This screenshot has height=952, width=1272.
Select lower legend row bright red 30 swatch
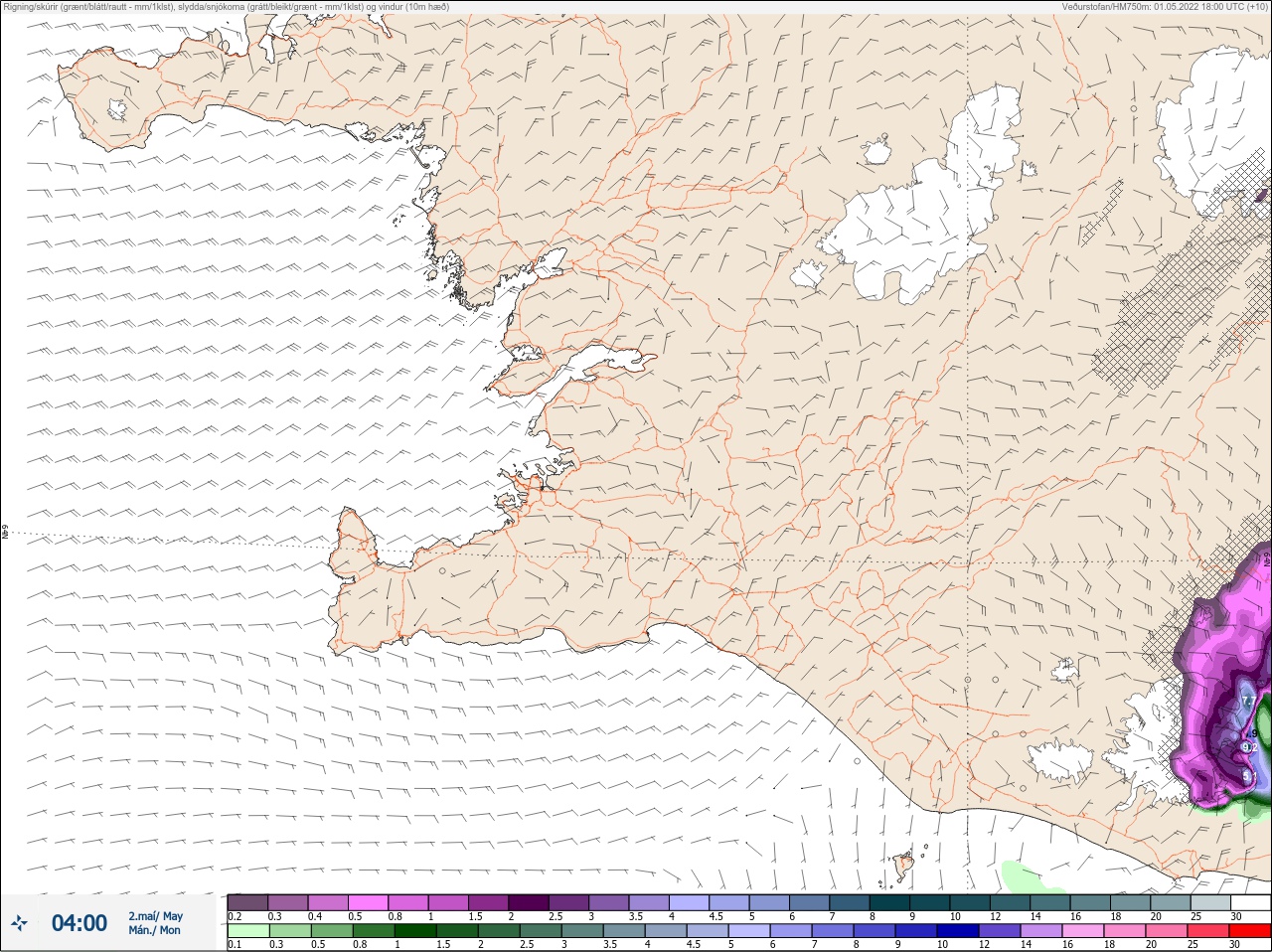pos(1251,931)
